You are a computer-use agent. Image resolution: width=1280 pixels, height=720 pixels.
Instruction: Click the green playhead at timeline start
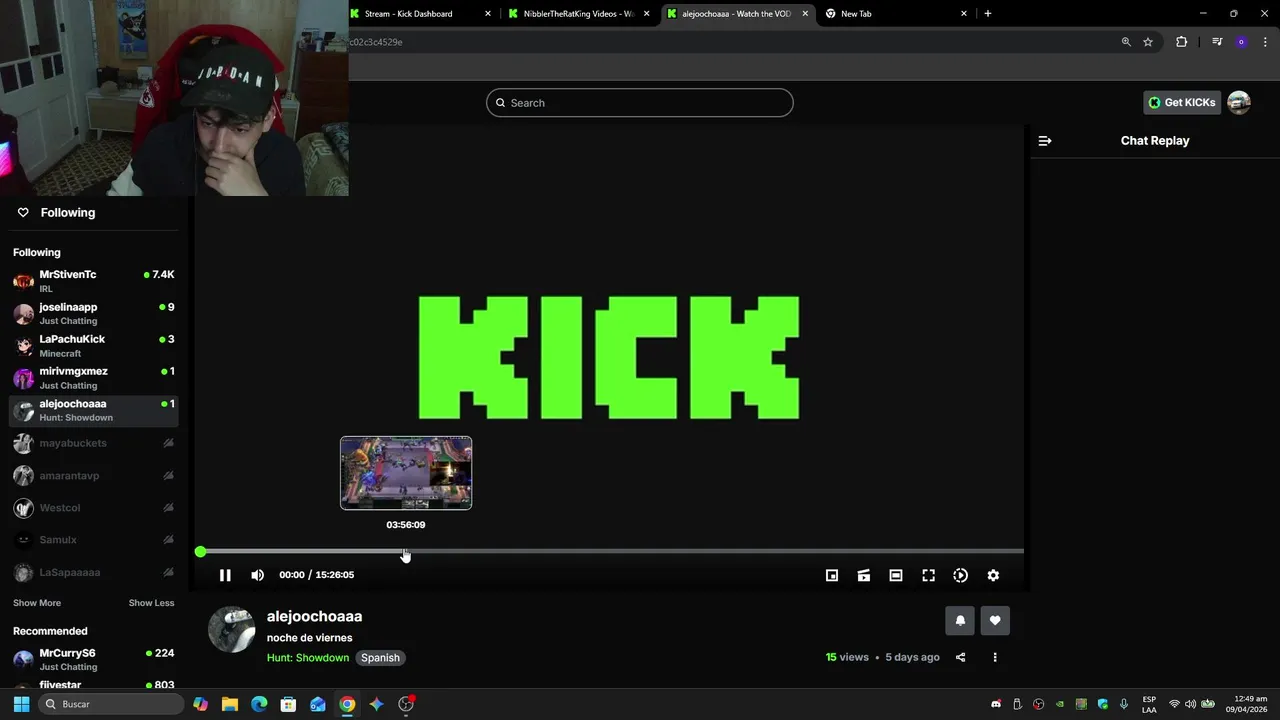pyautogui.click(x=201, y=551)
